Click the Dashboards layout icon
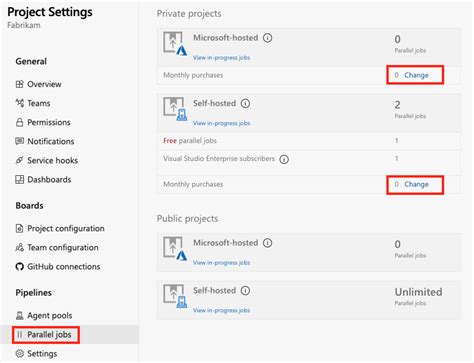This screenshot has height=363, width=474. (19, 180)
